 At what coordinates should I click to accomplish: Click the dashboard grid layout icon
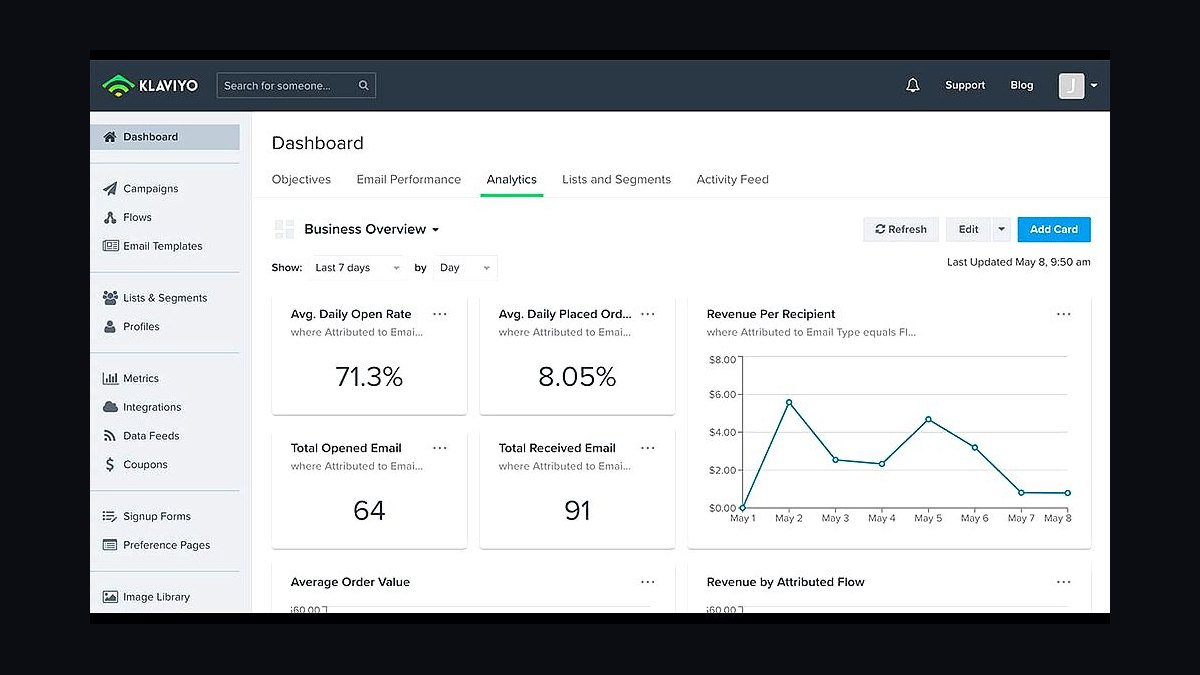[x=284, y=230]
